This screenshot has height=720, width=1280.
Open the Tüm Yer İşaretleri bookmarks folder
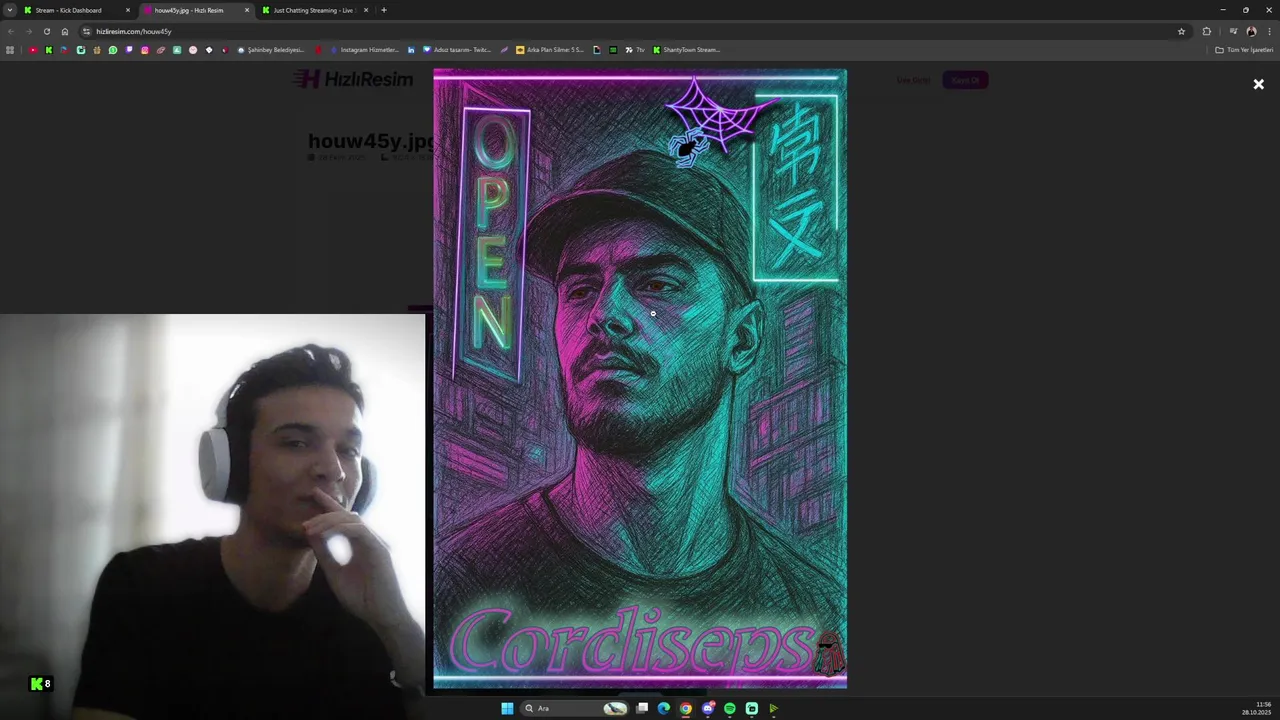[1244, 50]
